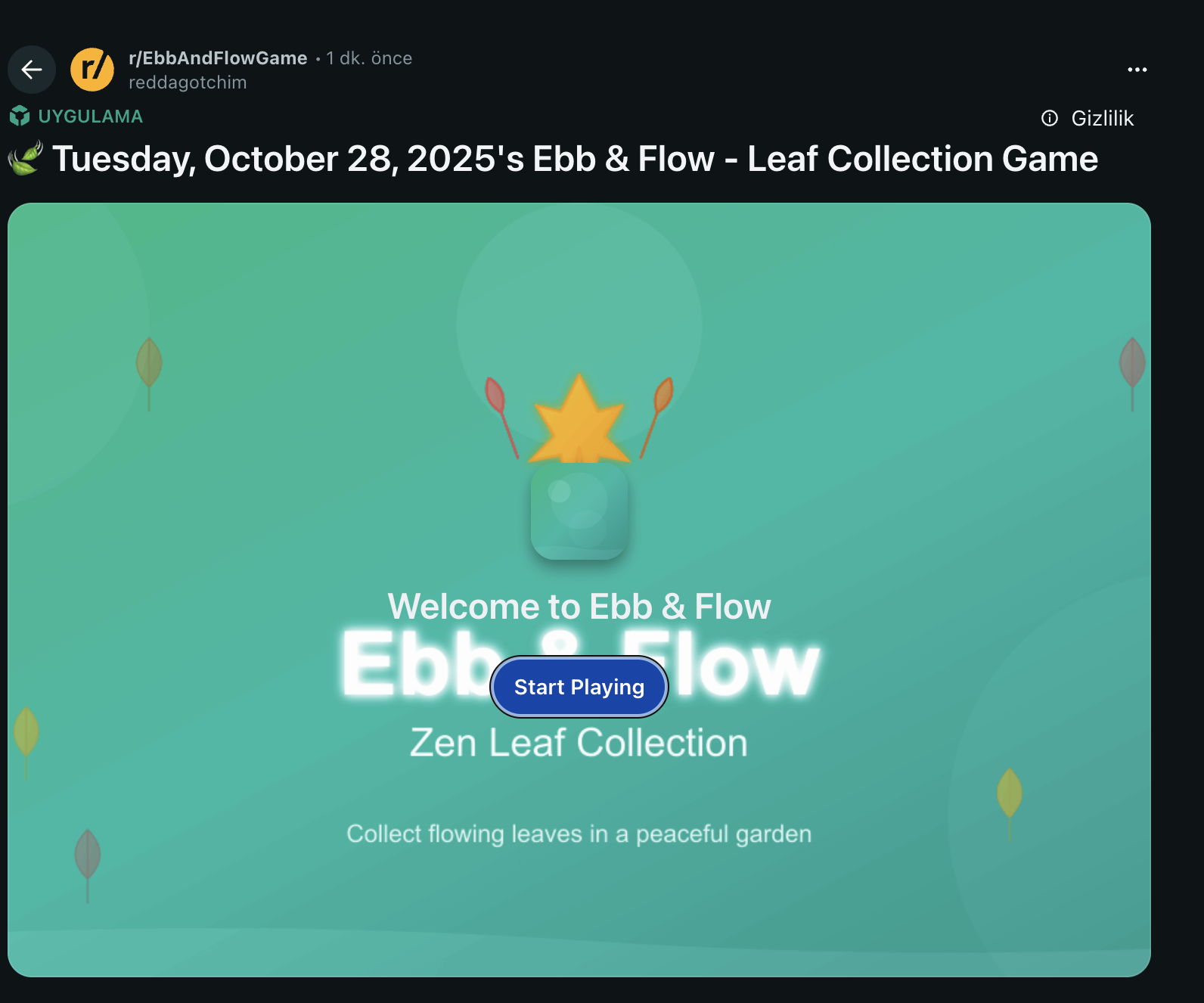The image size is (1204, 1003).
Task: Open the Gizlilik privacy link
Action: (1102, 118)
